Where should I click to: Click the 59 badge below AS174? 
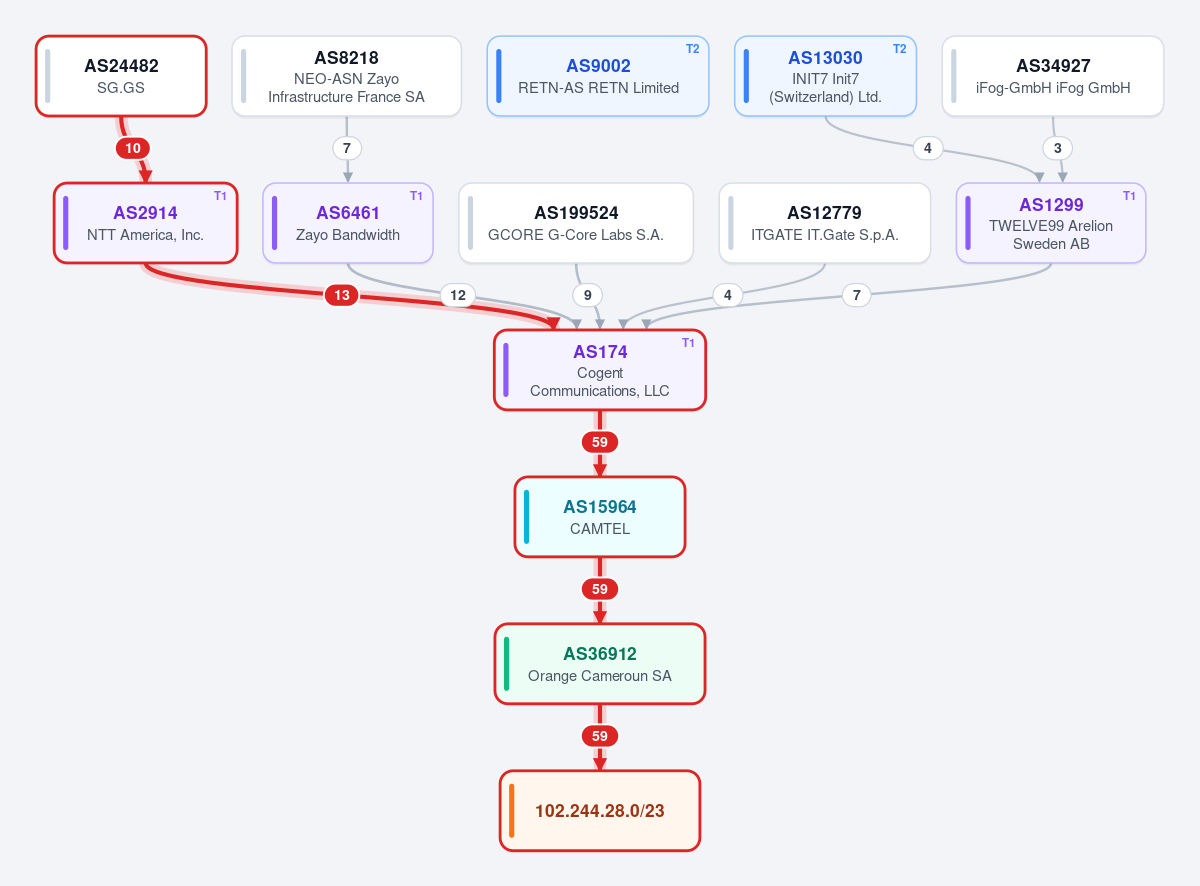pos(600,442)
